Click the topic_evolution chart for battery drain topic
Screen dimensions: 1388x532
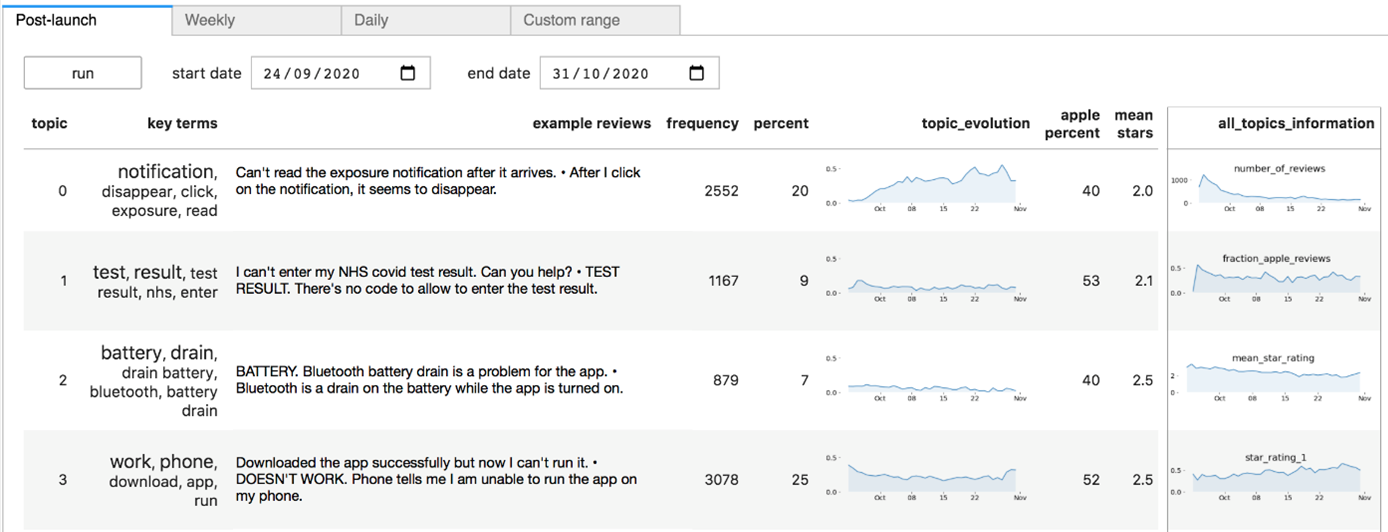pyautogui.click(x=932, y=384)
